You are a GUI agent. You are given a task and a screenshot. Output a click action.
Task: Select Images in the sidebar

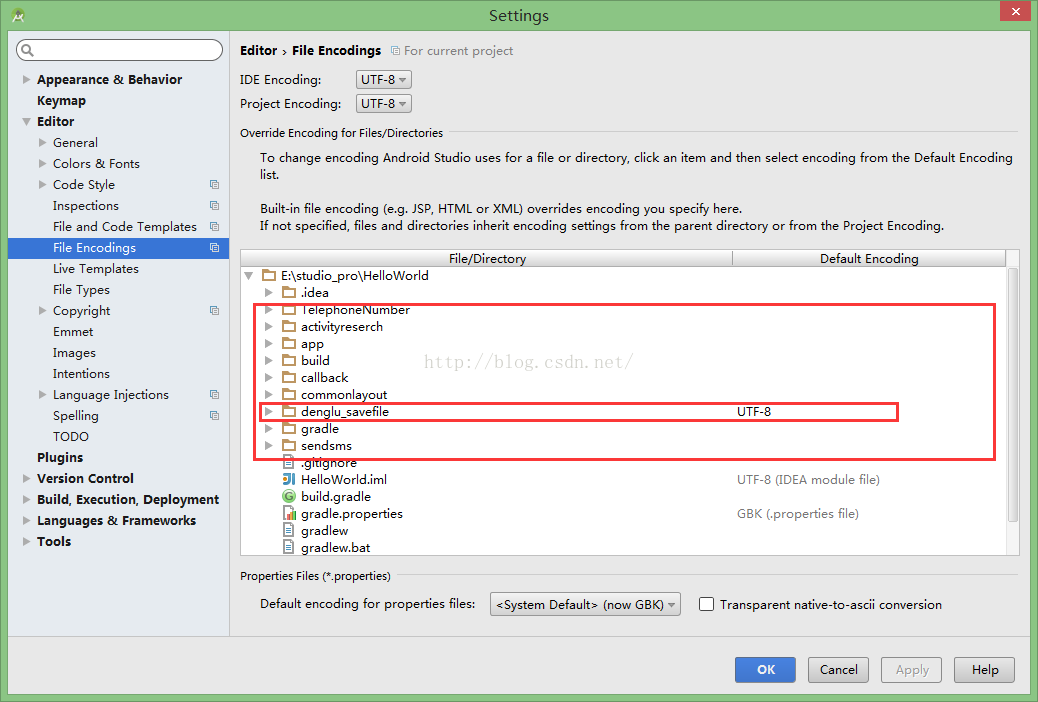(x=74, y=353)
